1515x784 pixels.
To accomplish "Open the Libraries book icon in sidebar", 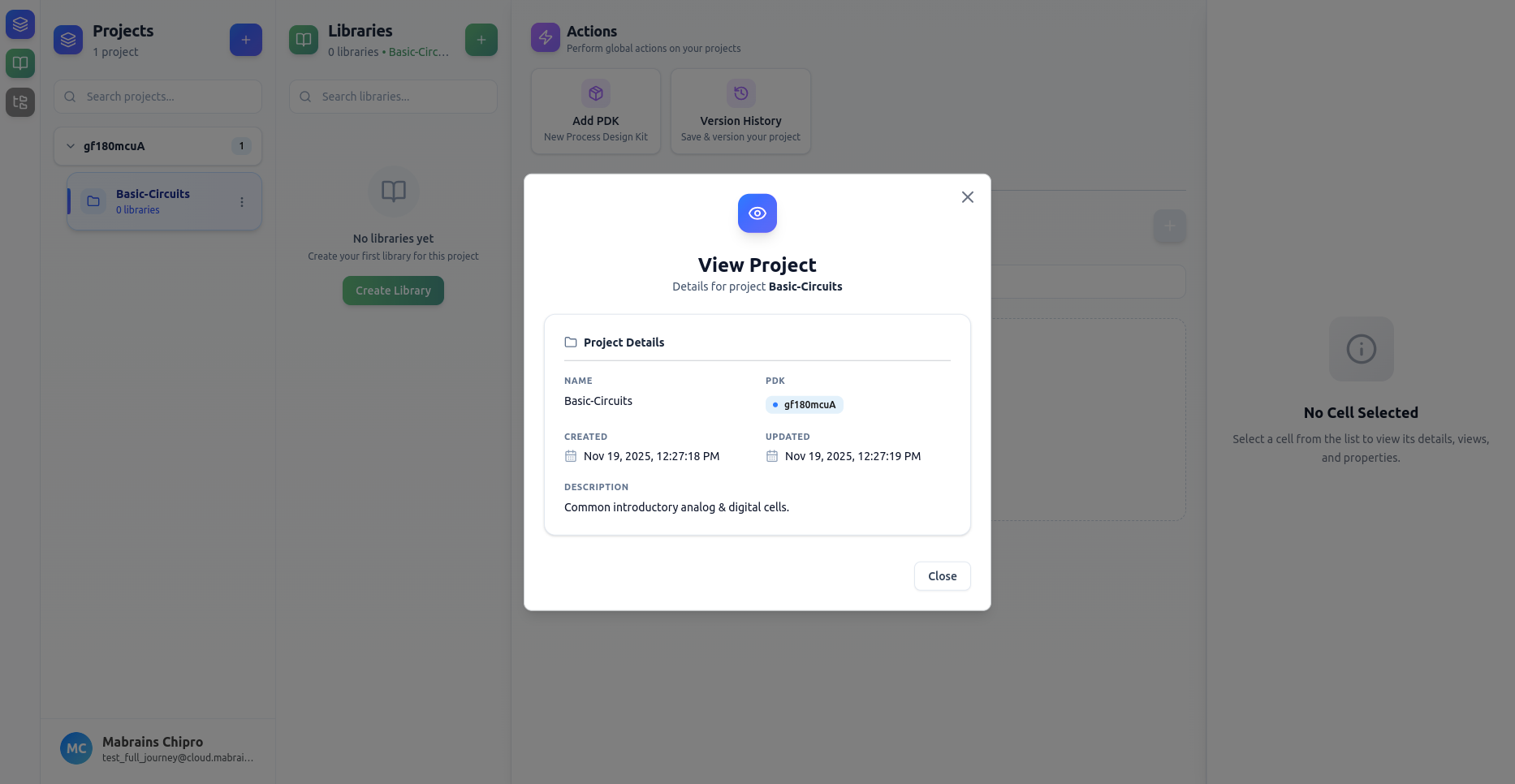I will tap(19, 62).
